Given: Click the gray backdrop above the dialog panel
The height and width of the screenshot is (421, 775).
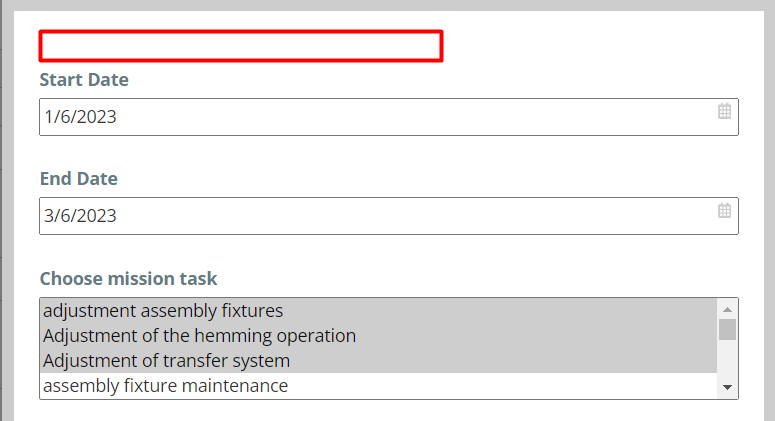Looking at the screenshot, I should coord(388,5).
